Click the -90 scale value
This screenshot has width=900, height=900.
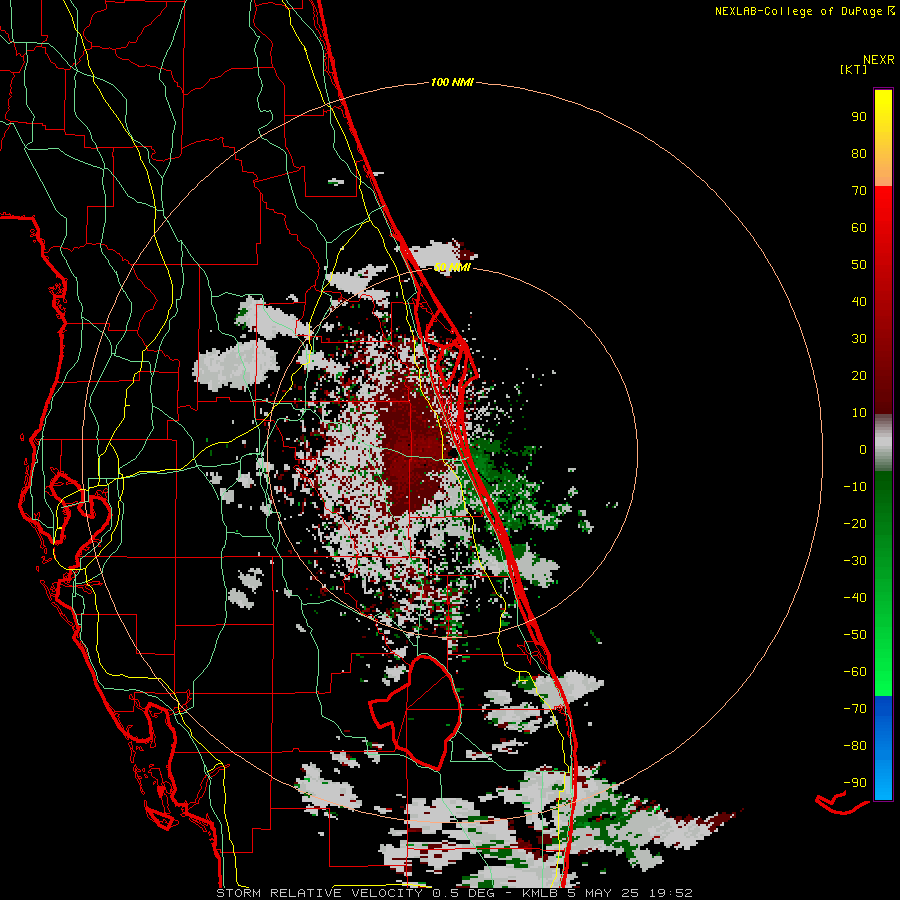pos(855,783)
